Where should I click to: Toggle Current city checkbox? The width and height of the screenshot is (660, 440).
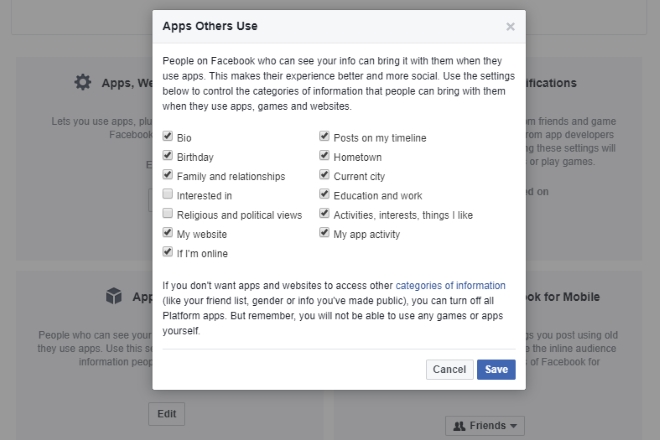(x=325, y=176)
